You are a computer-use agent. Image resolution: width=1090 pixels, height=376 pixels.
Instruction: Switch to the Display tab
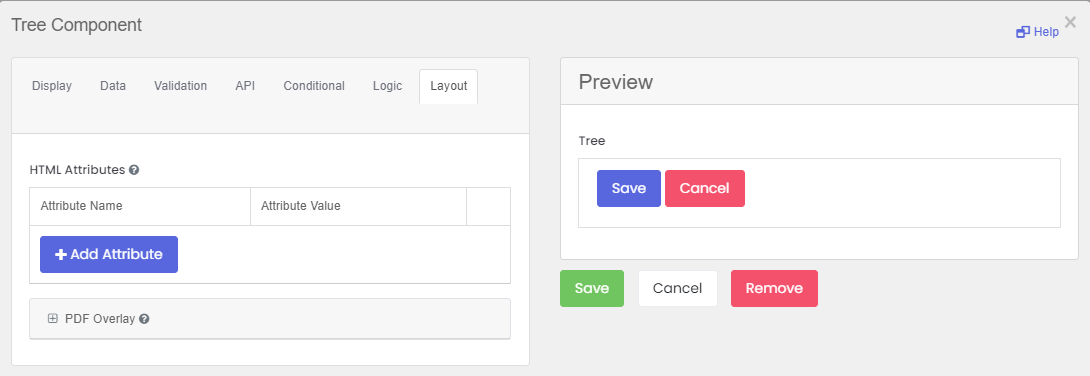click(52, 86)
